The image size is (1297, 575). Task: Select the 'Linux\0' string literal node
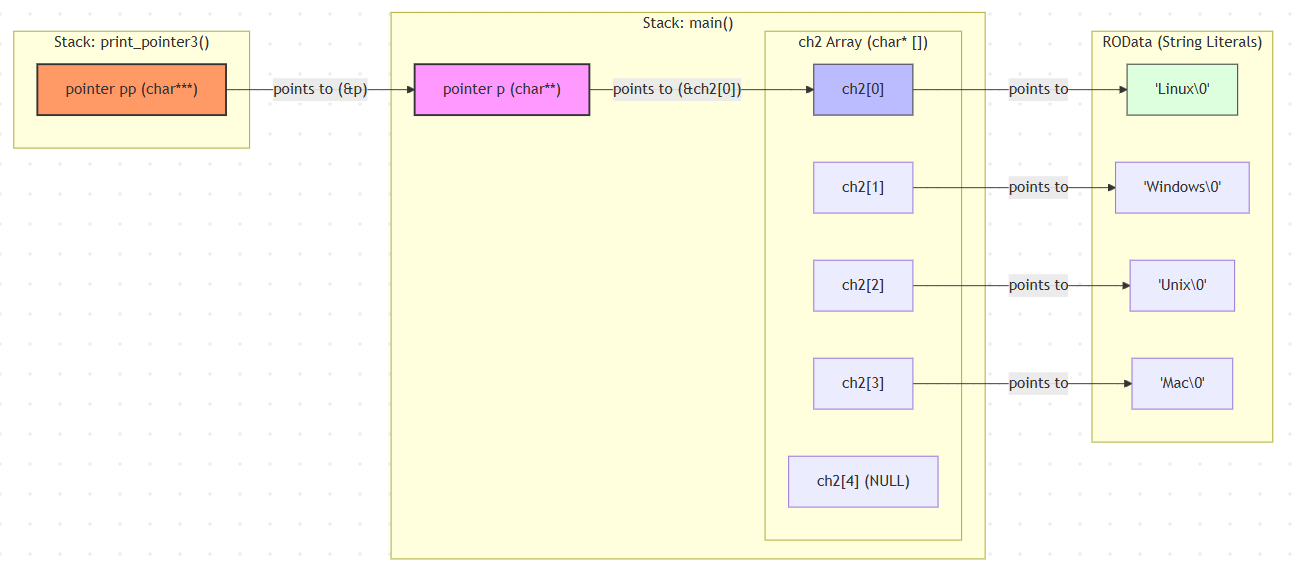pos(1182,90)
